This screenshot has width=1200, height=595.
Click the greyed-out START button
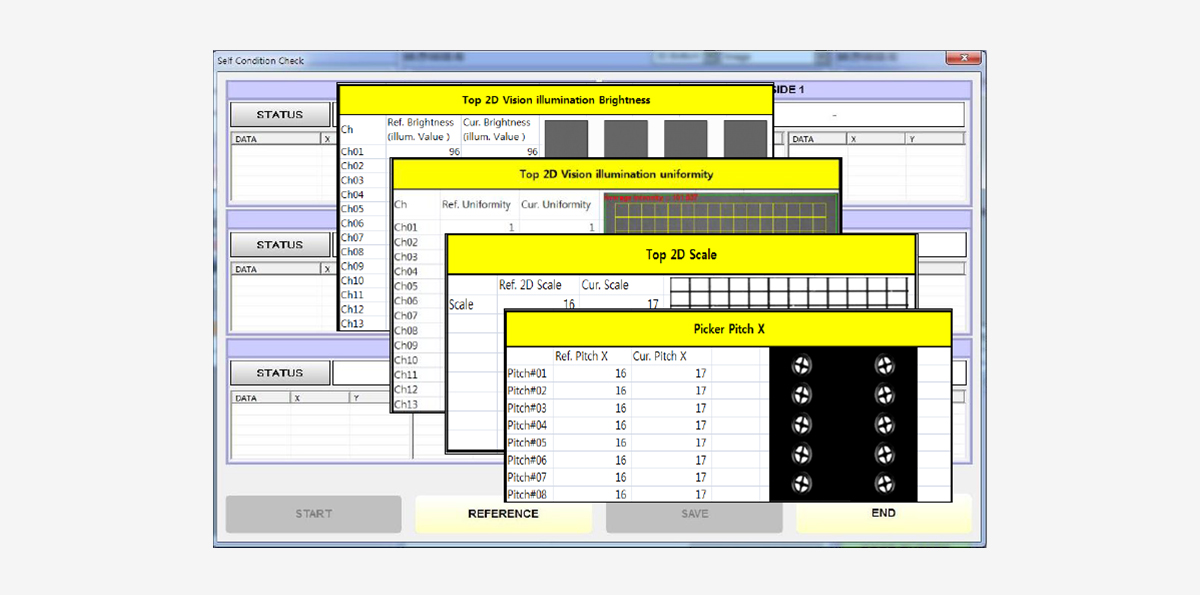coord(313,514)
